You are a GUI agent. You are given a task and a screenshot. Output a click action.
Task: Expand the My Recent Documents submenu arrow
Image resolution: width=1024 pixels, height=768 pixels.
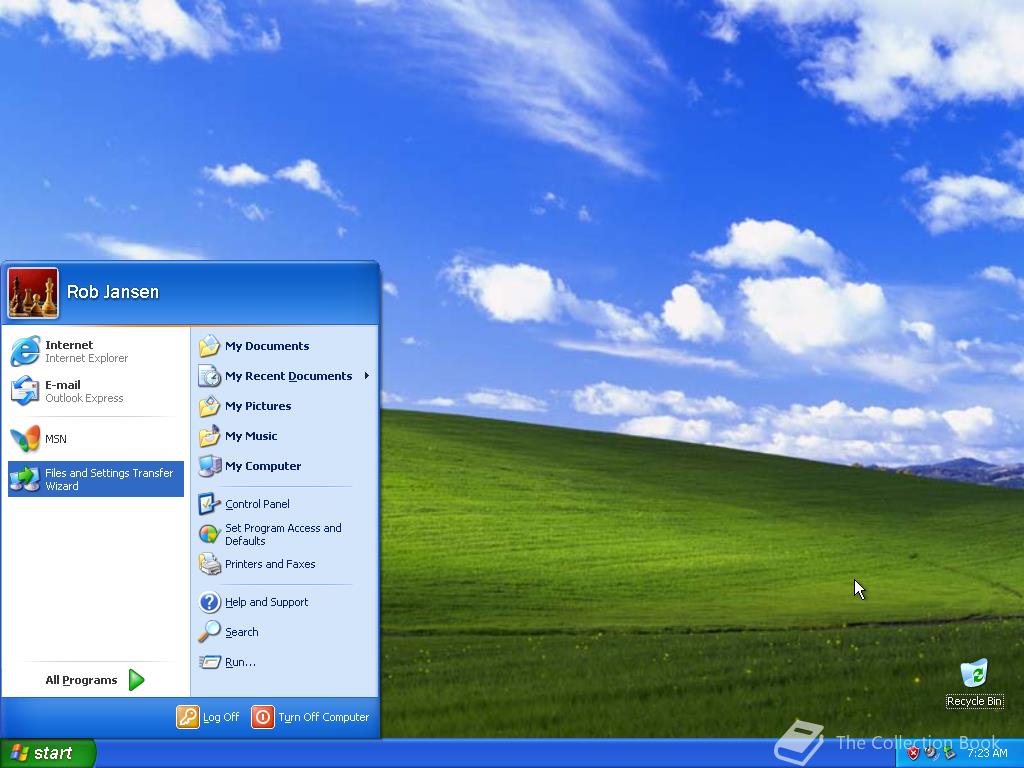(x=367, y=376)
